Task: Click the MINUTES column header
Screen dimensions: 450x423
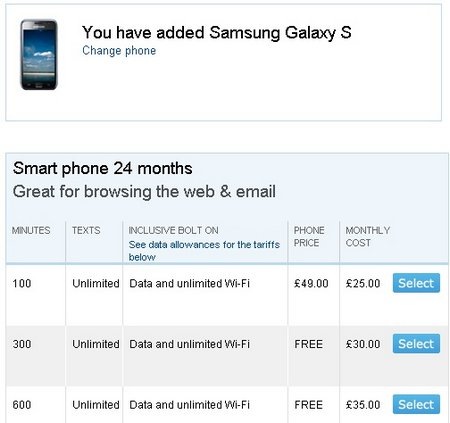Action: point(31,230)
